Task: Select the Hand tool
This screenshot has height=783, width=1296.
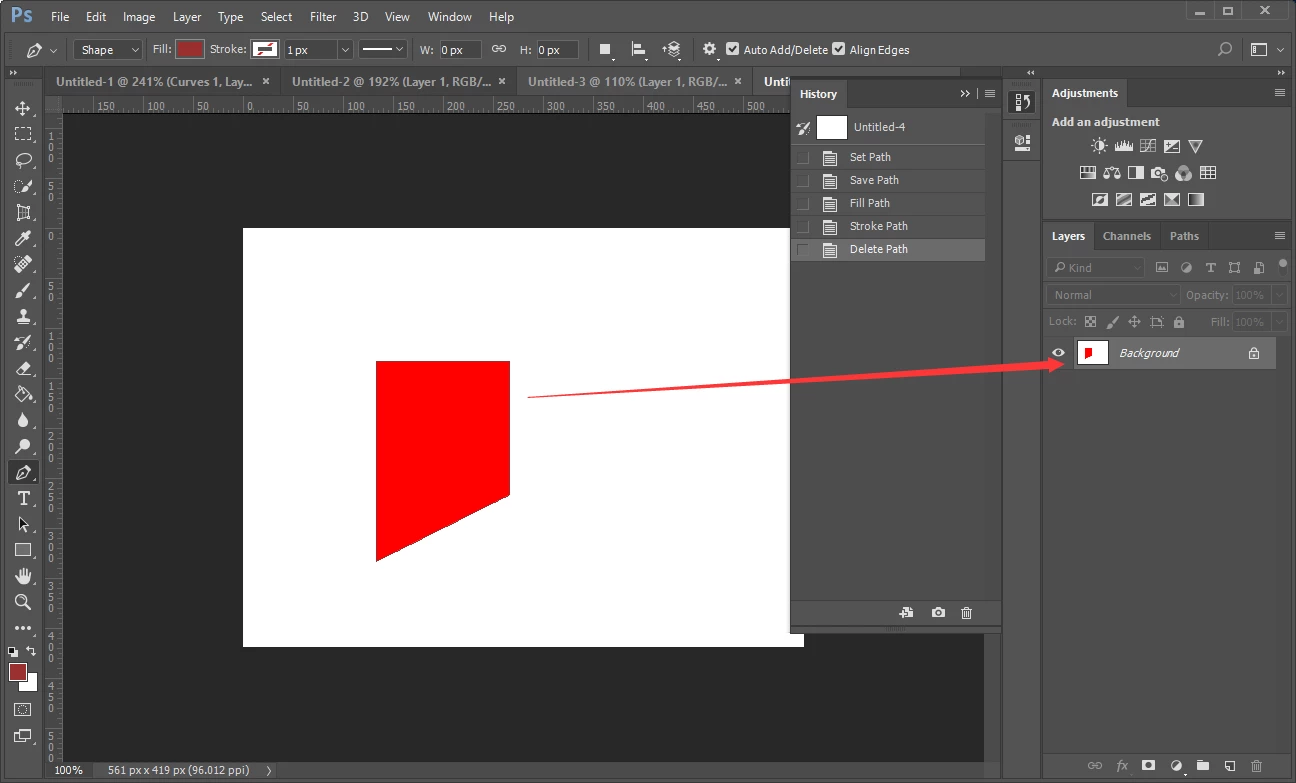Action: point(23,576)
